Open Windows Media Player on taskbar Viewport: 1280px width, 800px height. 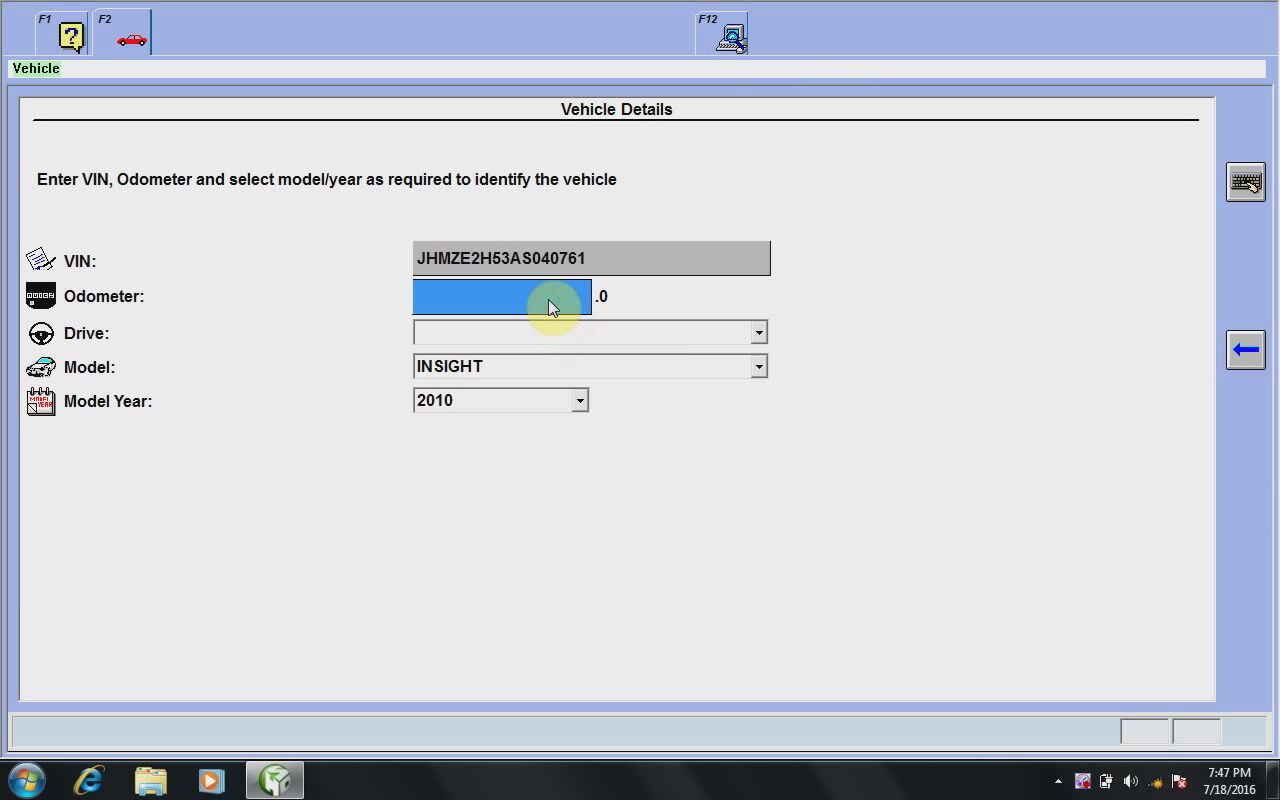click(211, 780)
